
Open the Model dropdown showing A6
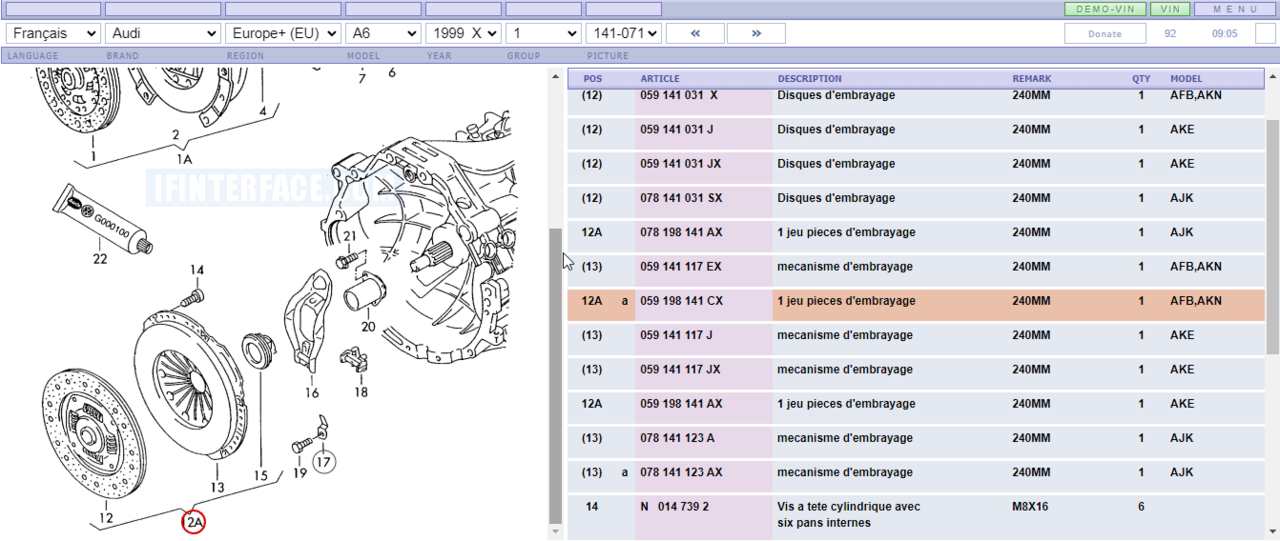tap(383, 33)
